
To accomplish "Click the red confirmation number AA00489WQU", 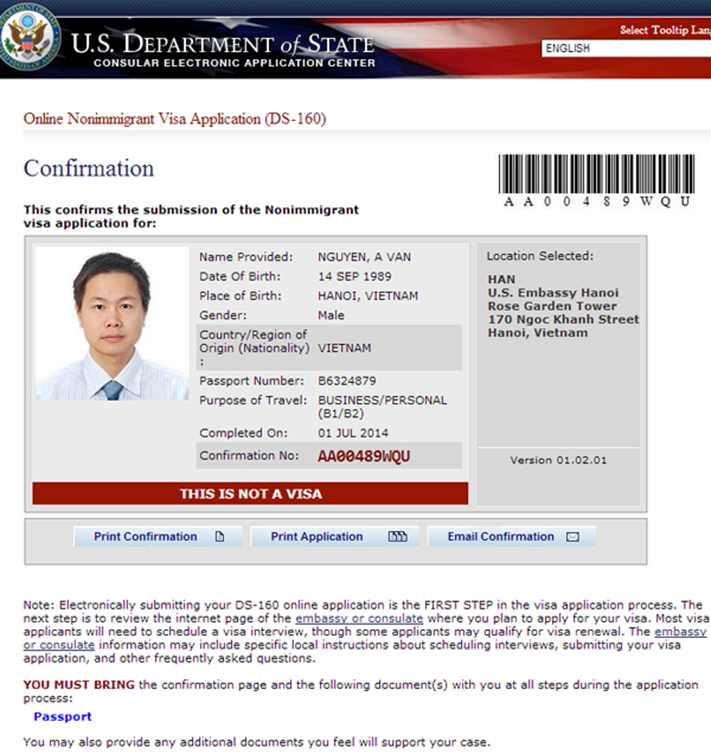I will tap(364, 457).
